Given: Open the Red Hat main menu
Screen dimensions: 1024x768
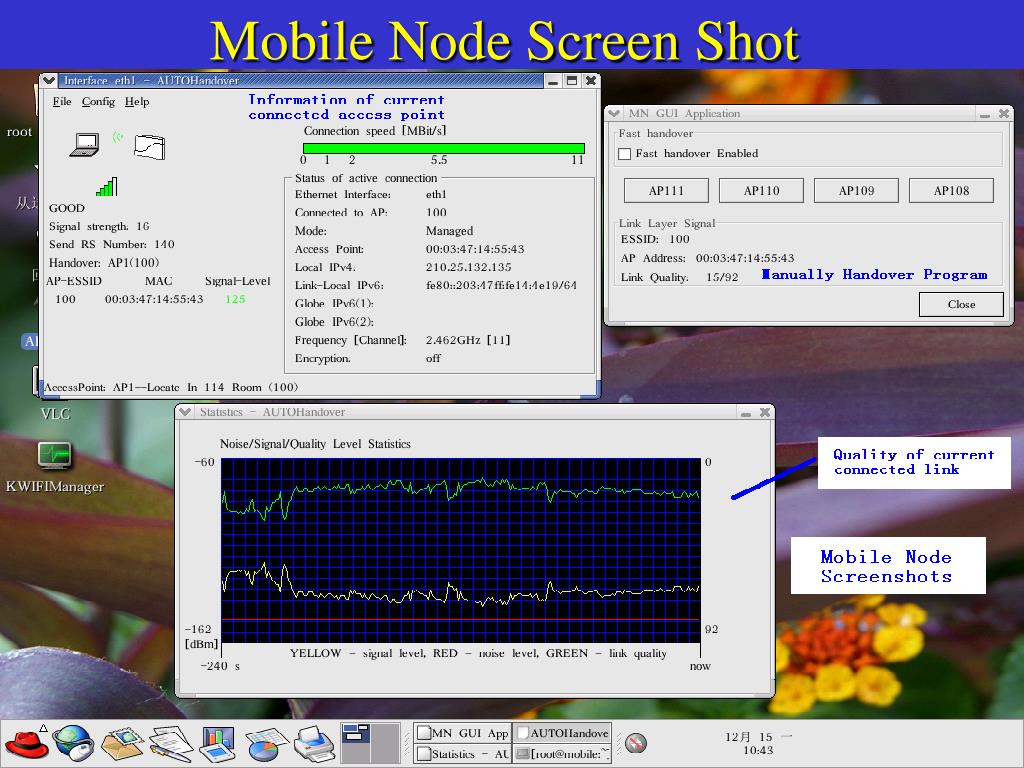Looking at the screenshot, I should pyautogui.click(x=27, y=744).
